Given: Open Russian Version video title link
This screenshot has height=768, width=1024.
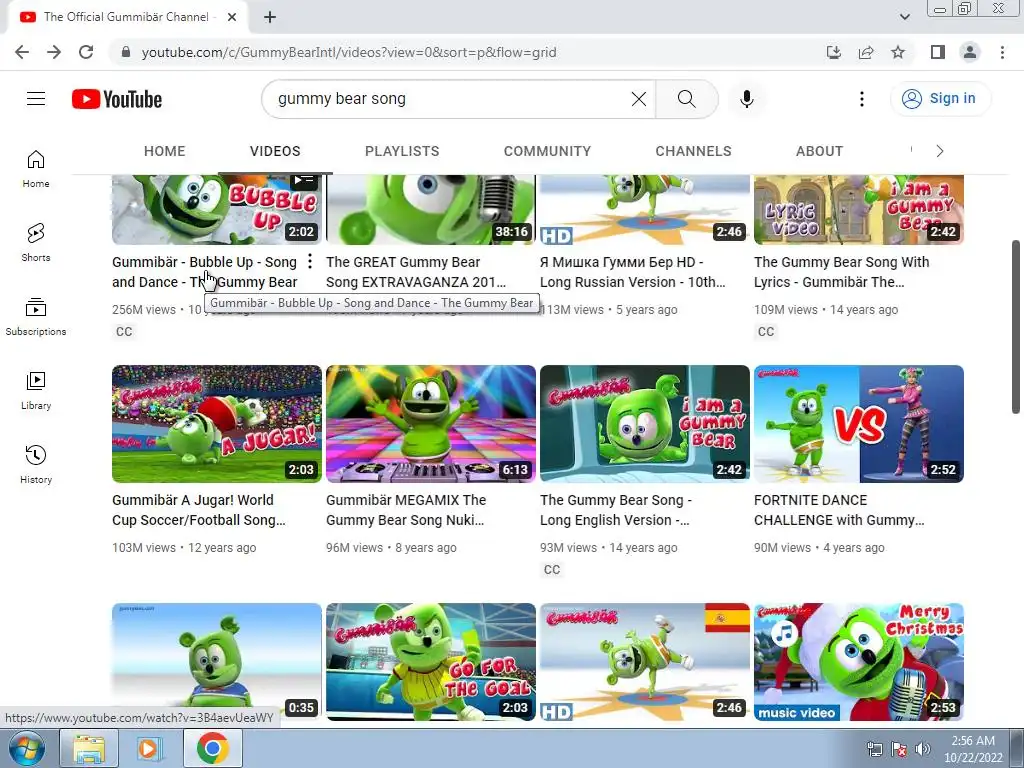Looking at the screenshot, I should (x=633, y=272).
